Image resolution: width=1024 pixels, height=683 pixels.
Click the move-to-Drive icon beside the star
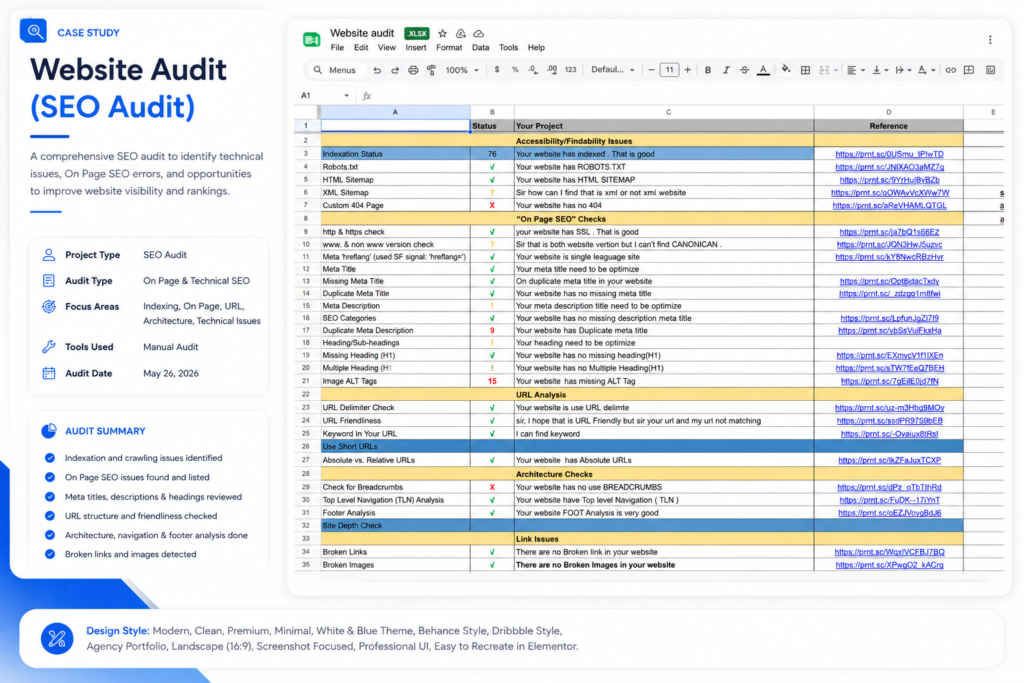click(x=460, y=33)
